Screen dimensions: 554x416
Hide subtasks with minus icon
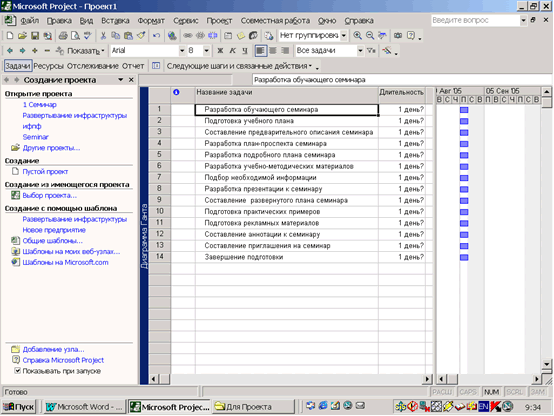click(47, 51)
